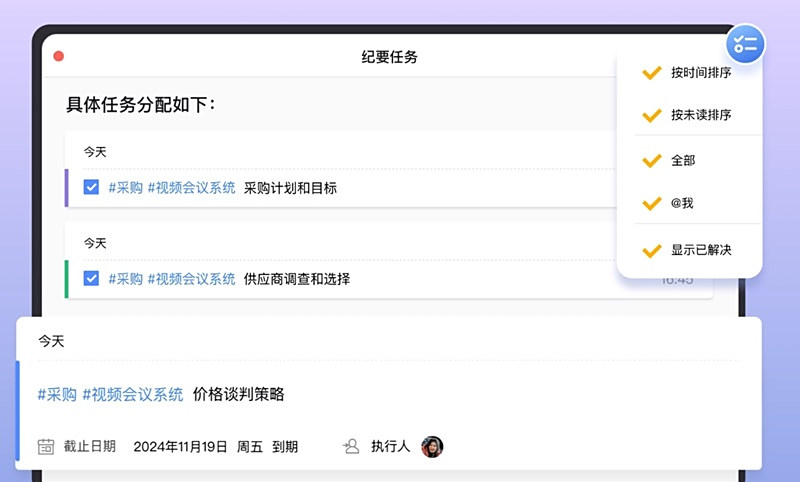Screen dimensions: 800x482
Task: Click the 截止日期 label
Action: tap(90, 446)
